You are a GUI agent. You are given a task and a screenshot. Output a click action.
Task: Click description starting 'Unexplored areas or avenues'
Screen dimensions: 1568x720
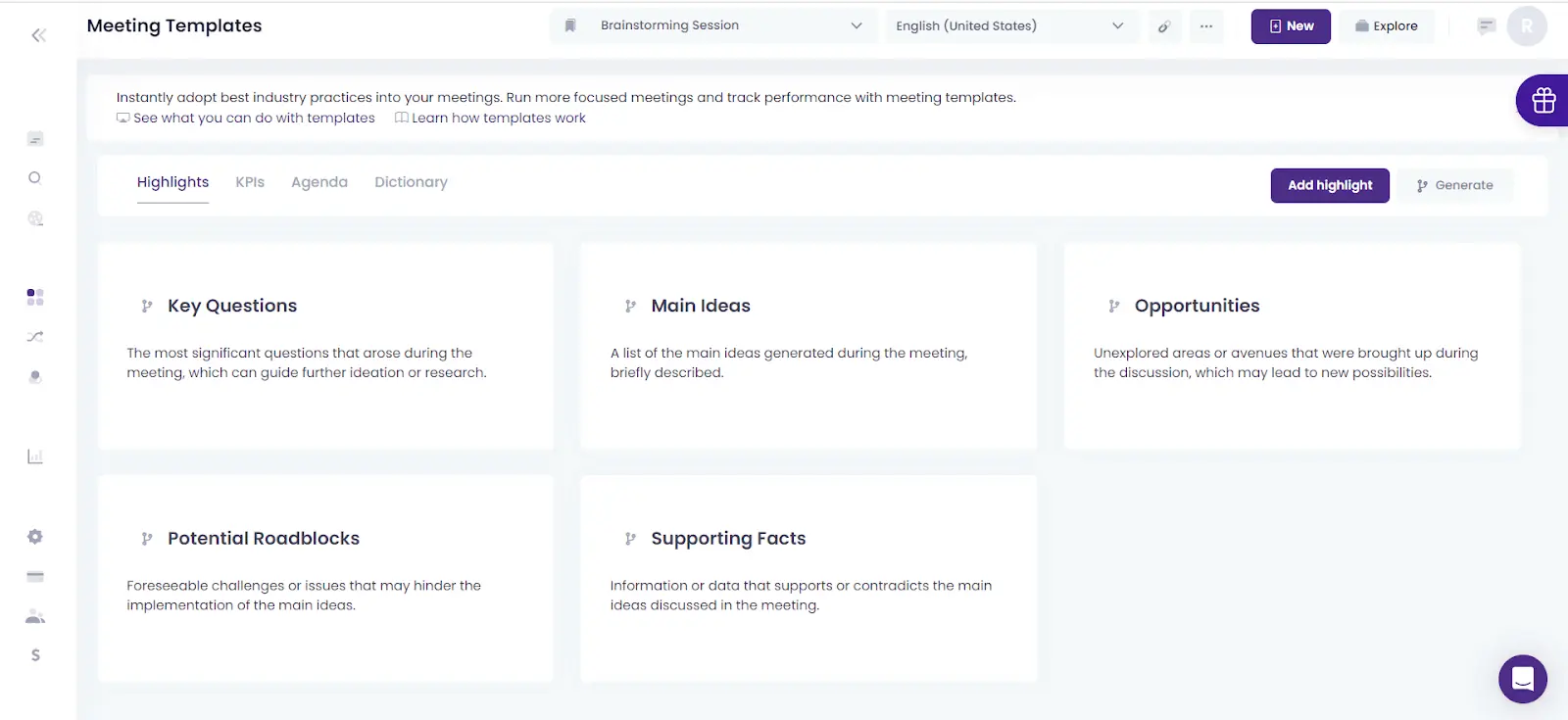[x=1286, y=362]
